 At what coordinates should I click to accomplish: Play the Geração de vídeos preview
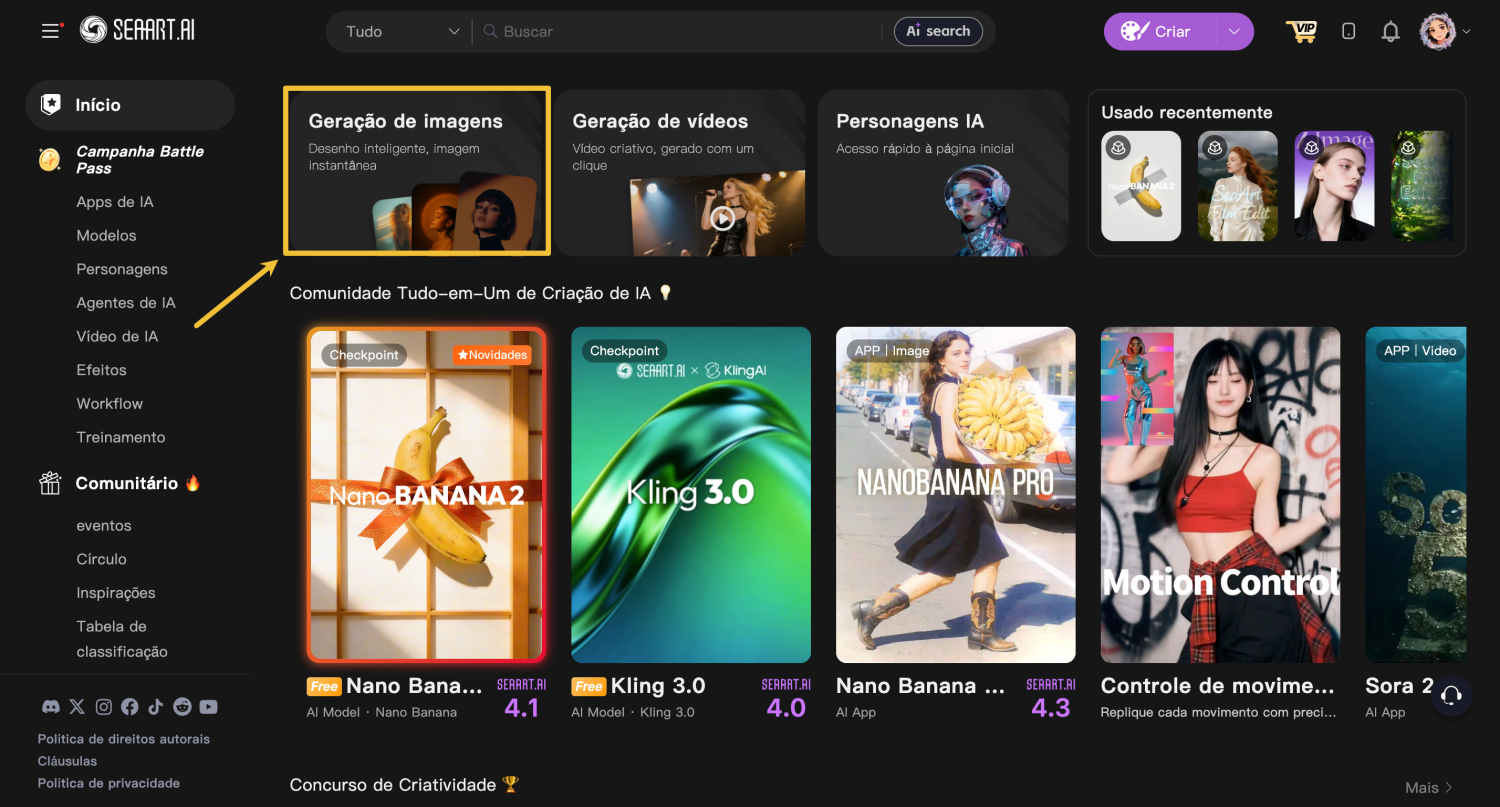point(722,217)
